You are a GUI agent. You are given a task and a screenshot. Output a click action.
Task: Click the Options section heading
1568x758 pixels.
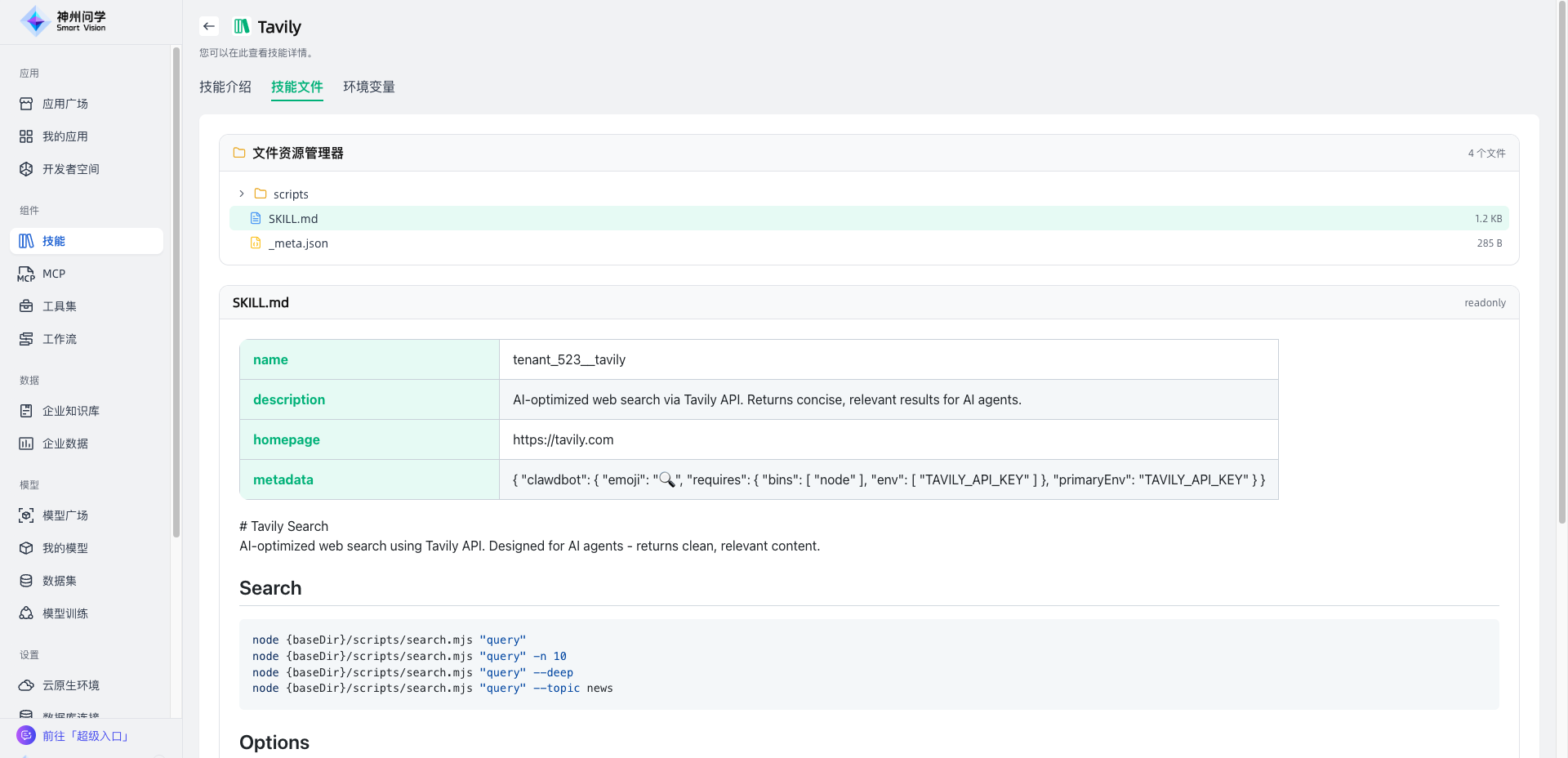coord(274,742)
